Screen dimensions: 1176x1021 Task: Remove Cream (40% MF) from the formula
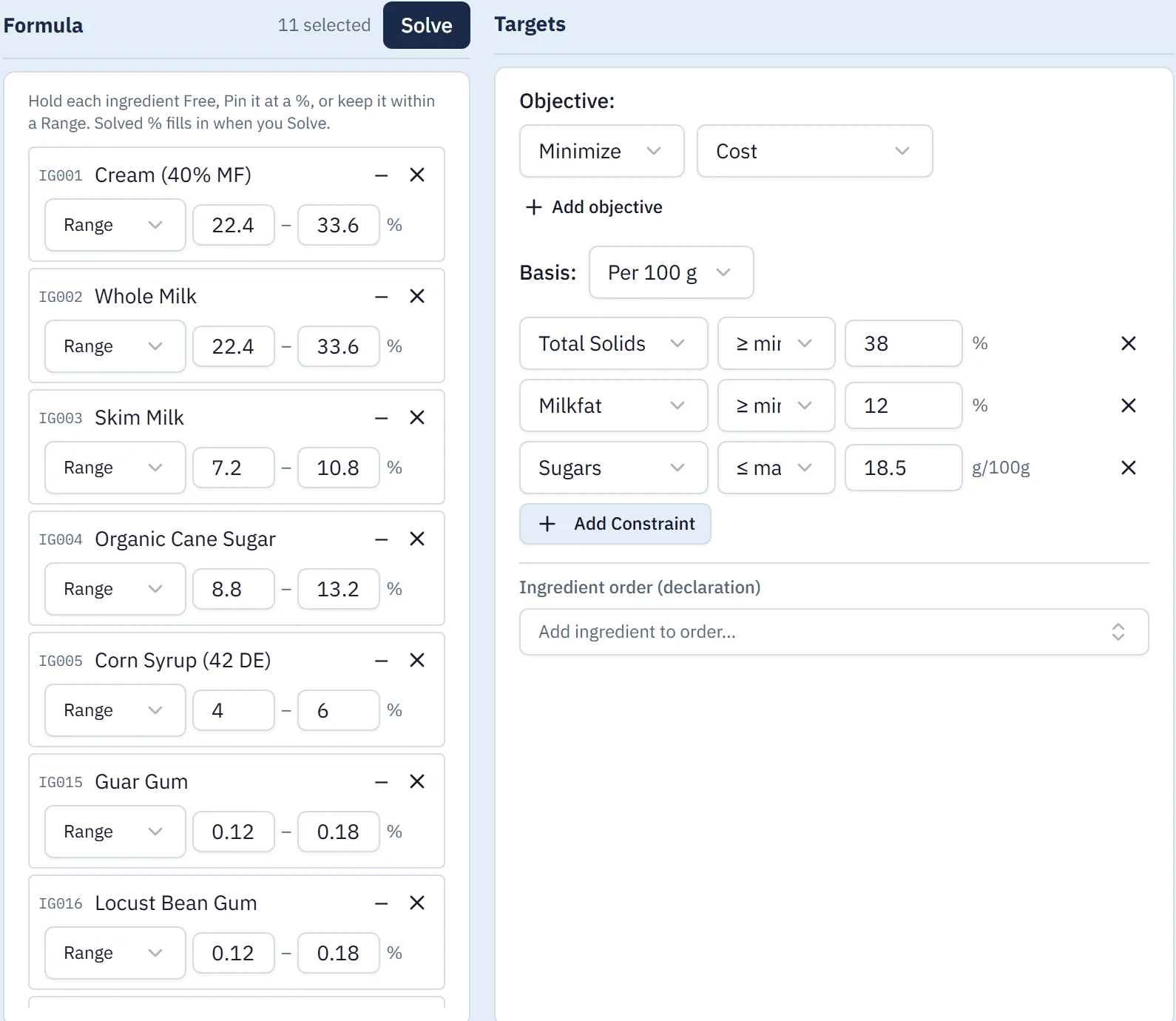[x=417, y=175]
